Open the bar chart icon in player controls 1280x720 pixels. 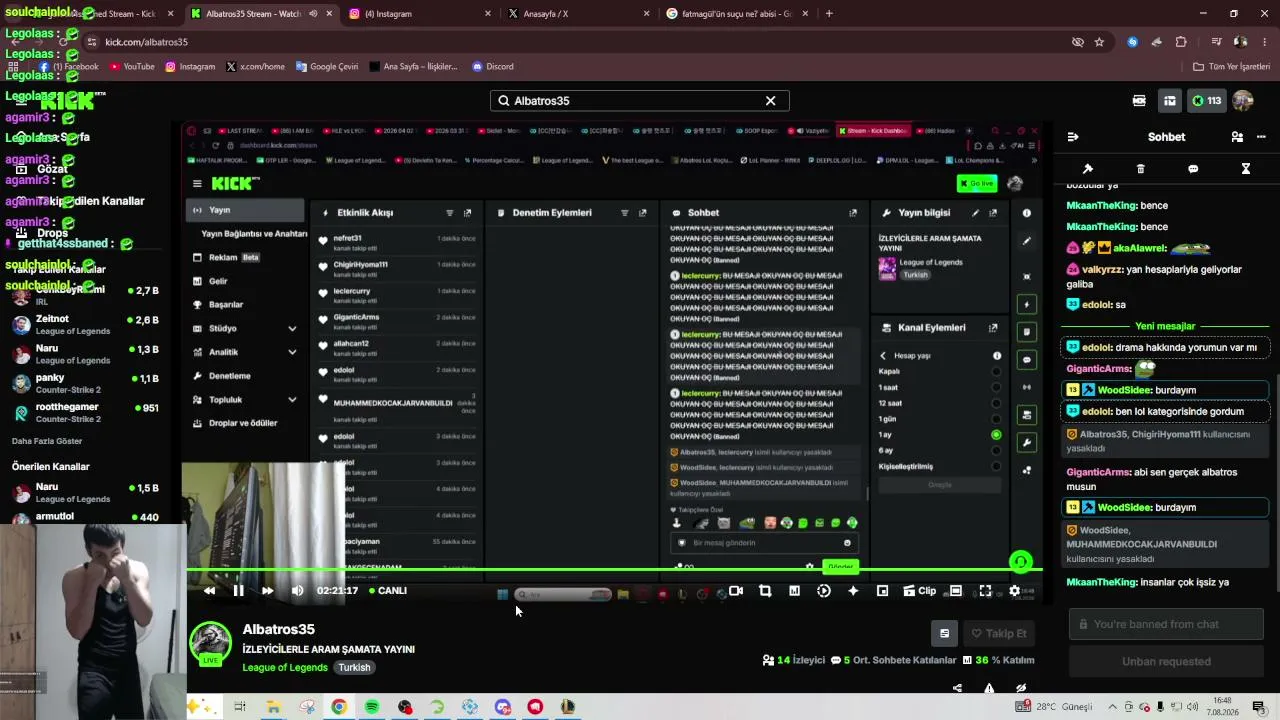coord(794,591)
